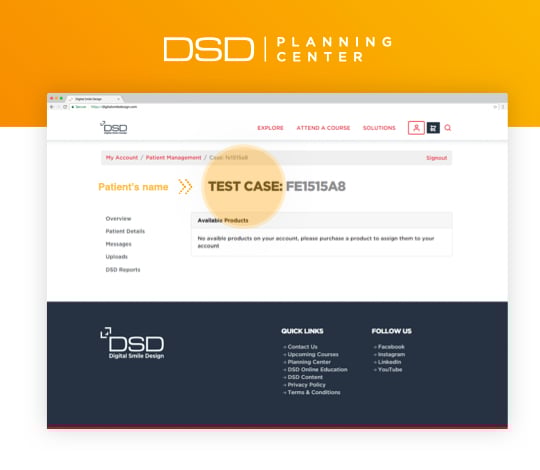Close the Digital Smile Design browser tab

(118, 99)
